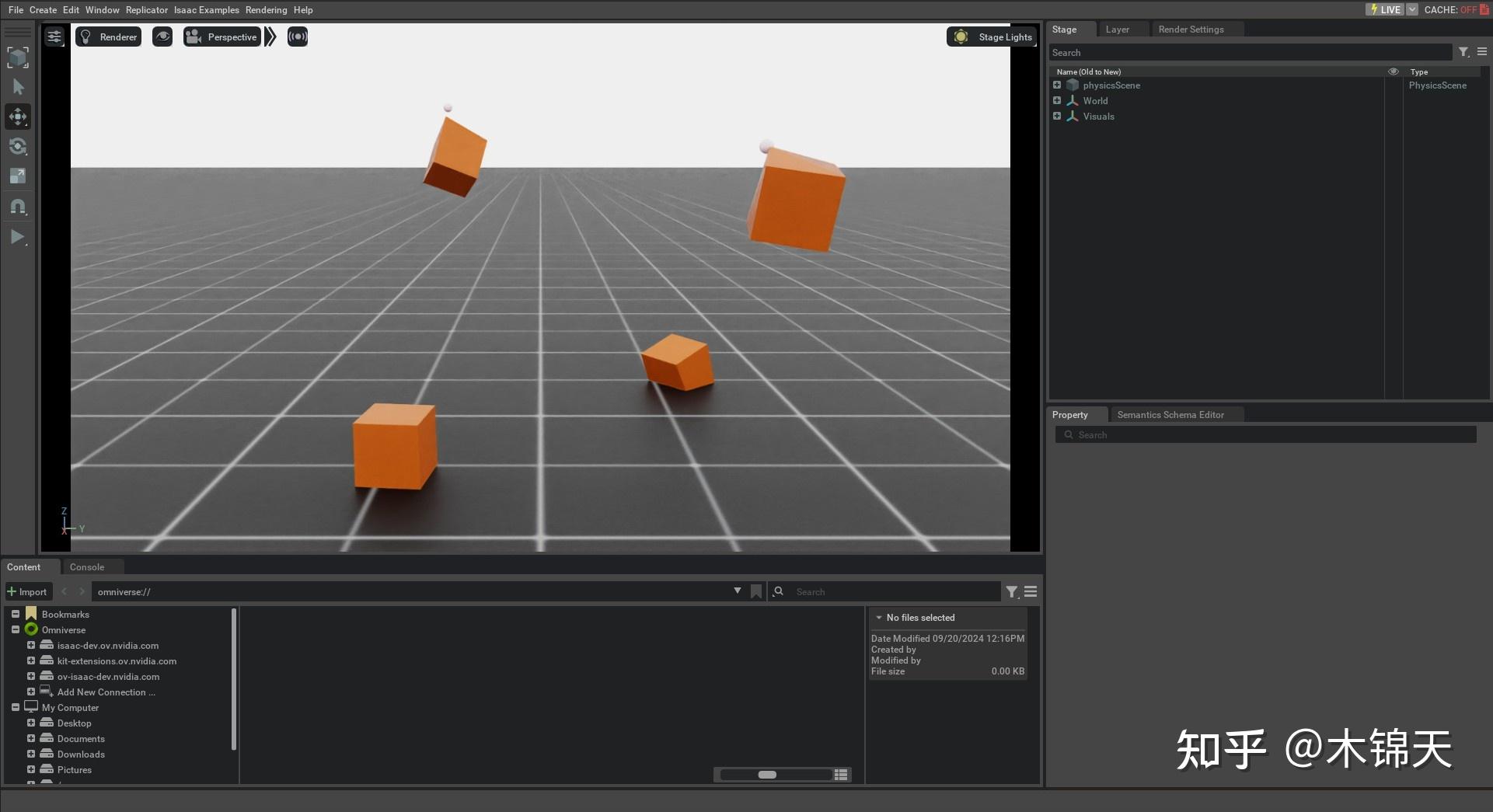Open the viewport settings sliders icon
This screenshot has height=812, width=1493.
[x=54, y=37]
